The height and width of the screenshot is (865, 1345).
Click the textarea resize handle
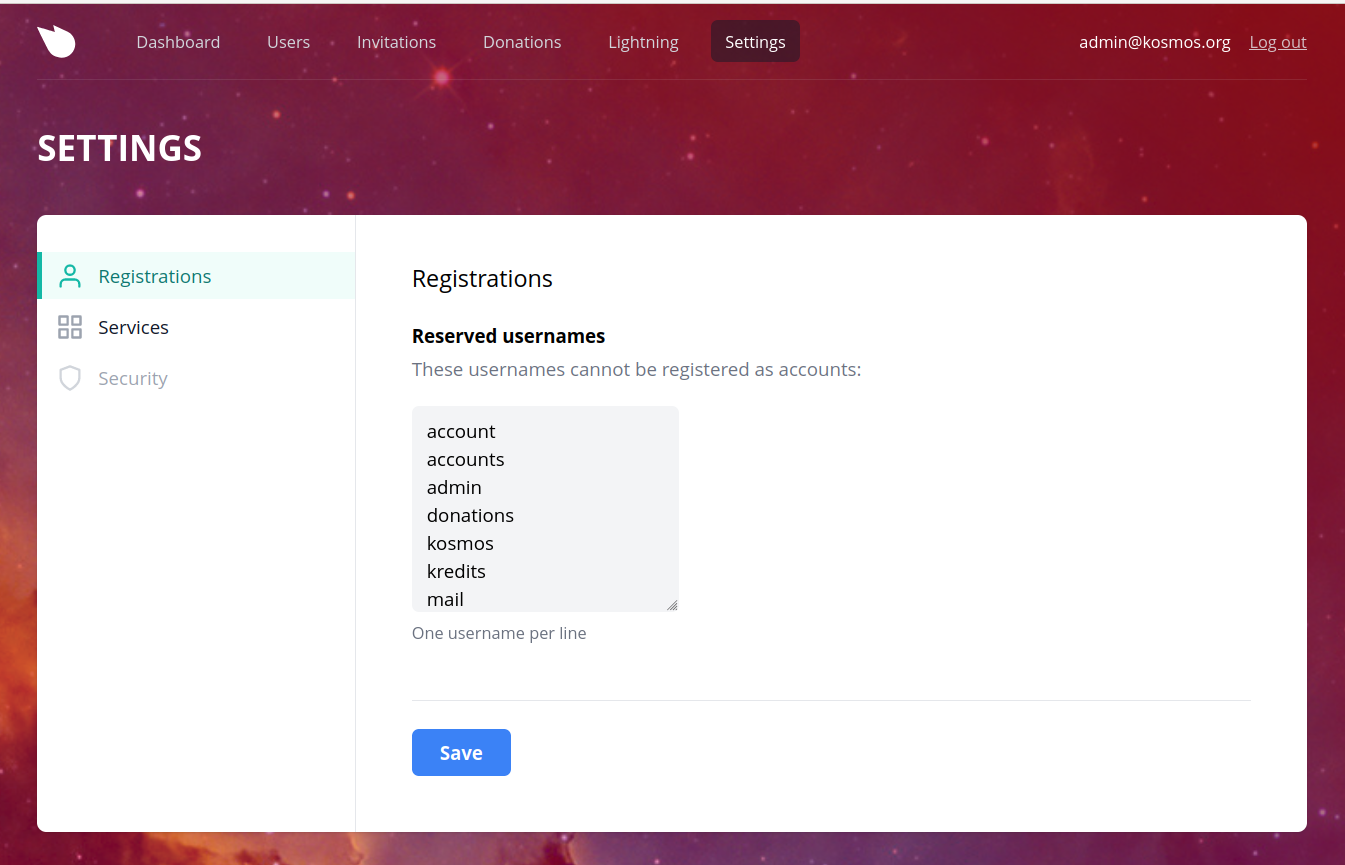coord(672,605)
